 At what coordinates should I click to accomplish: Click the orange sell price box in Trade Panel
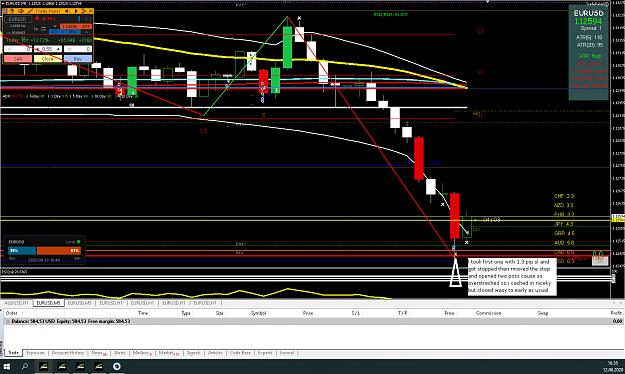click(76, 26)
